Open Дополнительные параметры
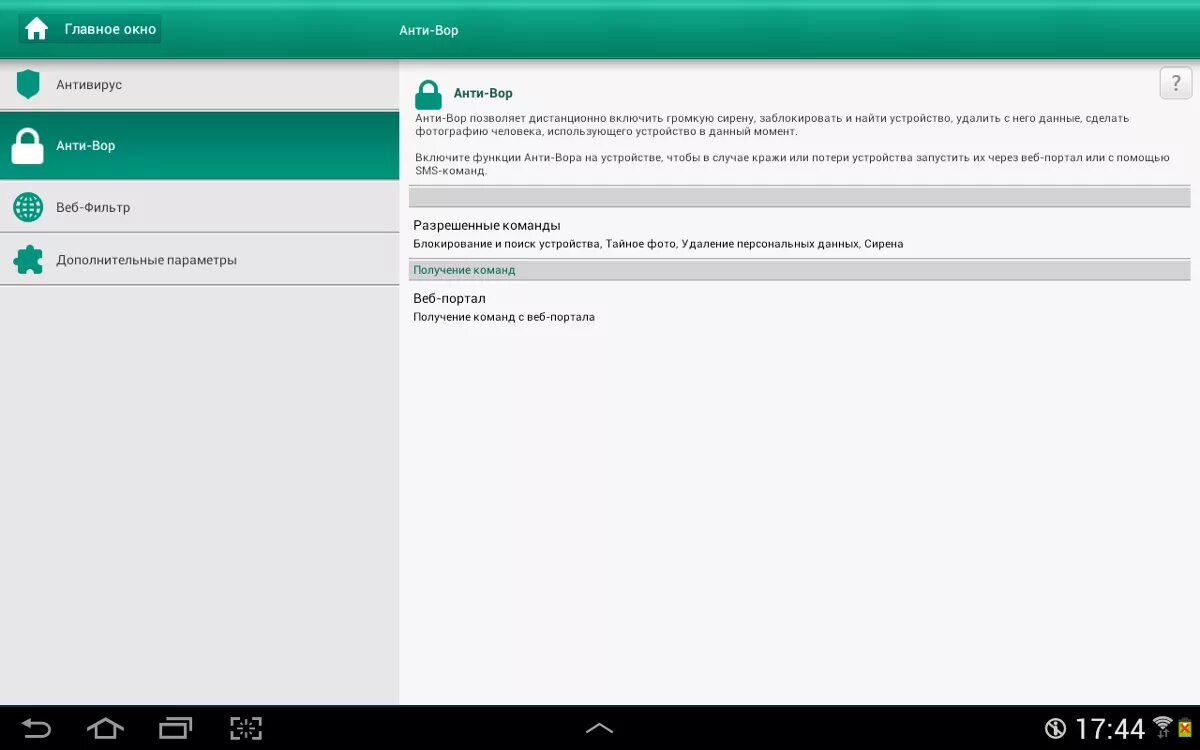This screenshot has width=1200, height=750. tap(200, 260)
